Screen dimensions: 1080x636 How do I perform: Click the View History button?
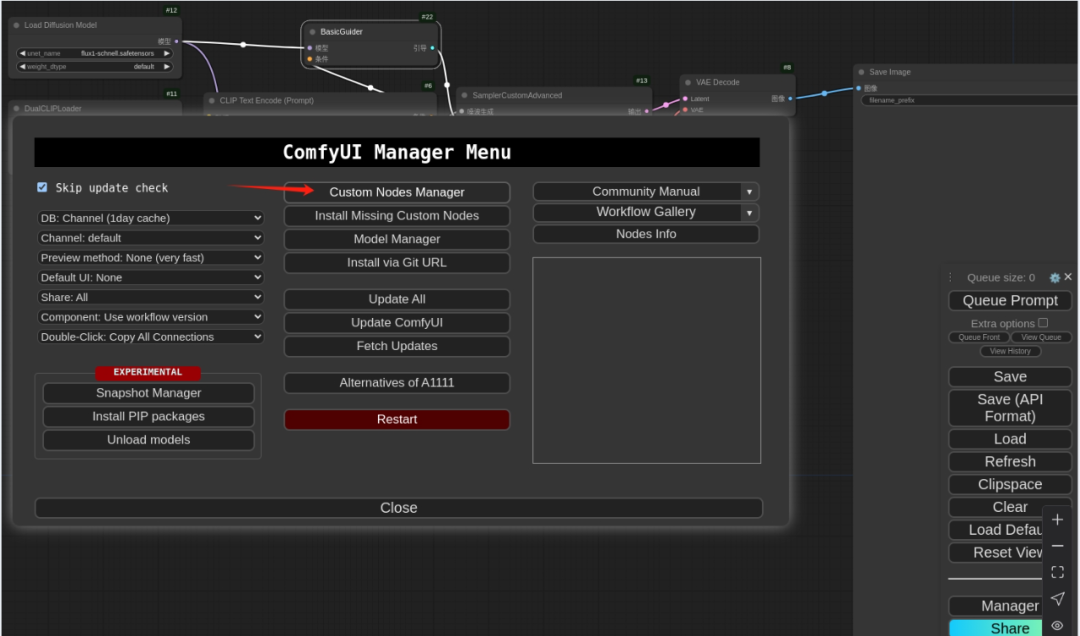[x=1010, y=351]
